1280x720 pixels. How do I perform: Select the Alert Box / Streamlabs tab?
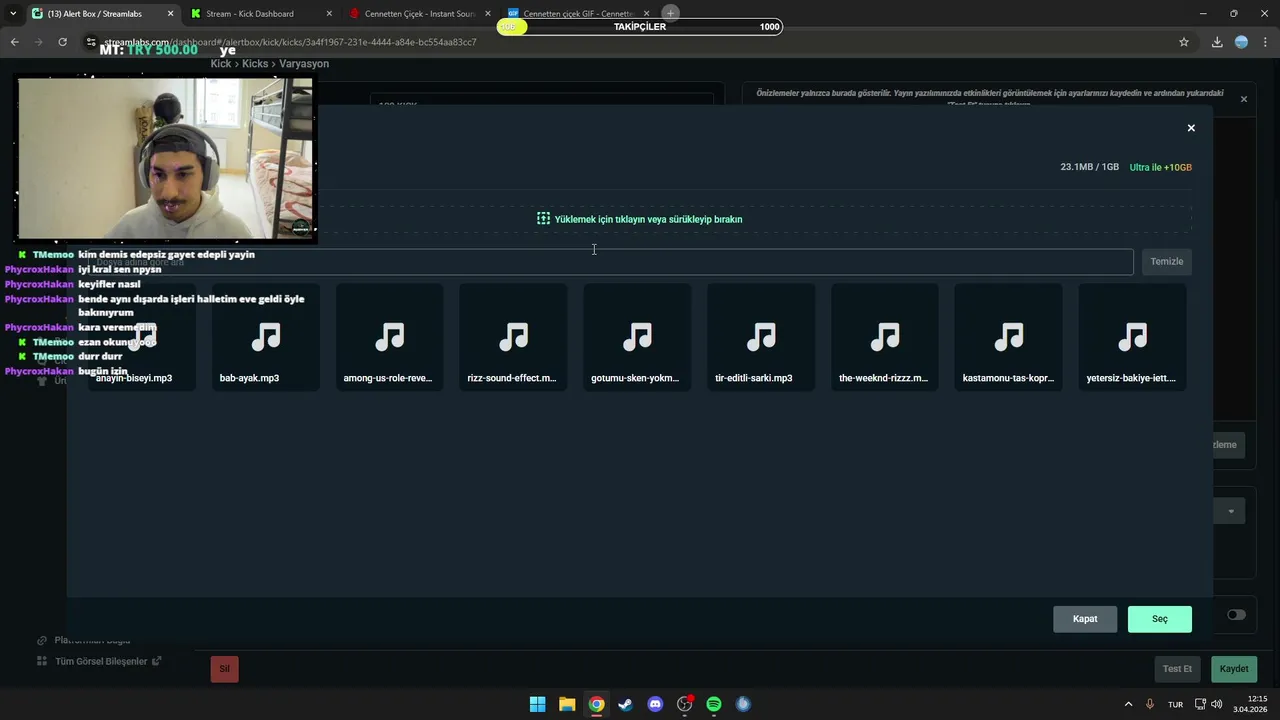coord(102,13)
